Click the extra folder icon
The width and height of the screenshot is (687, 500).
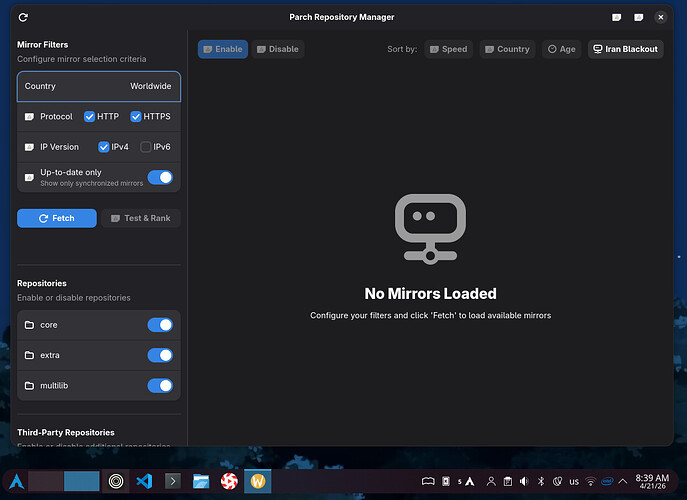(29, 355)
